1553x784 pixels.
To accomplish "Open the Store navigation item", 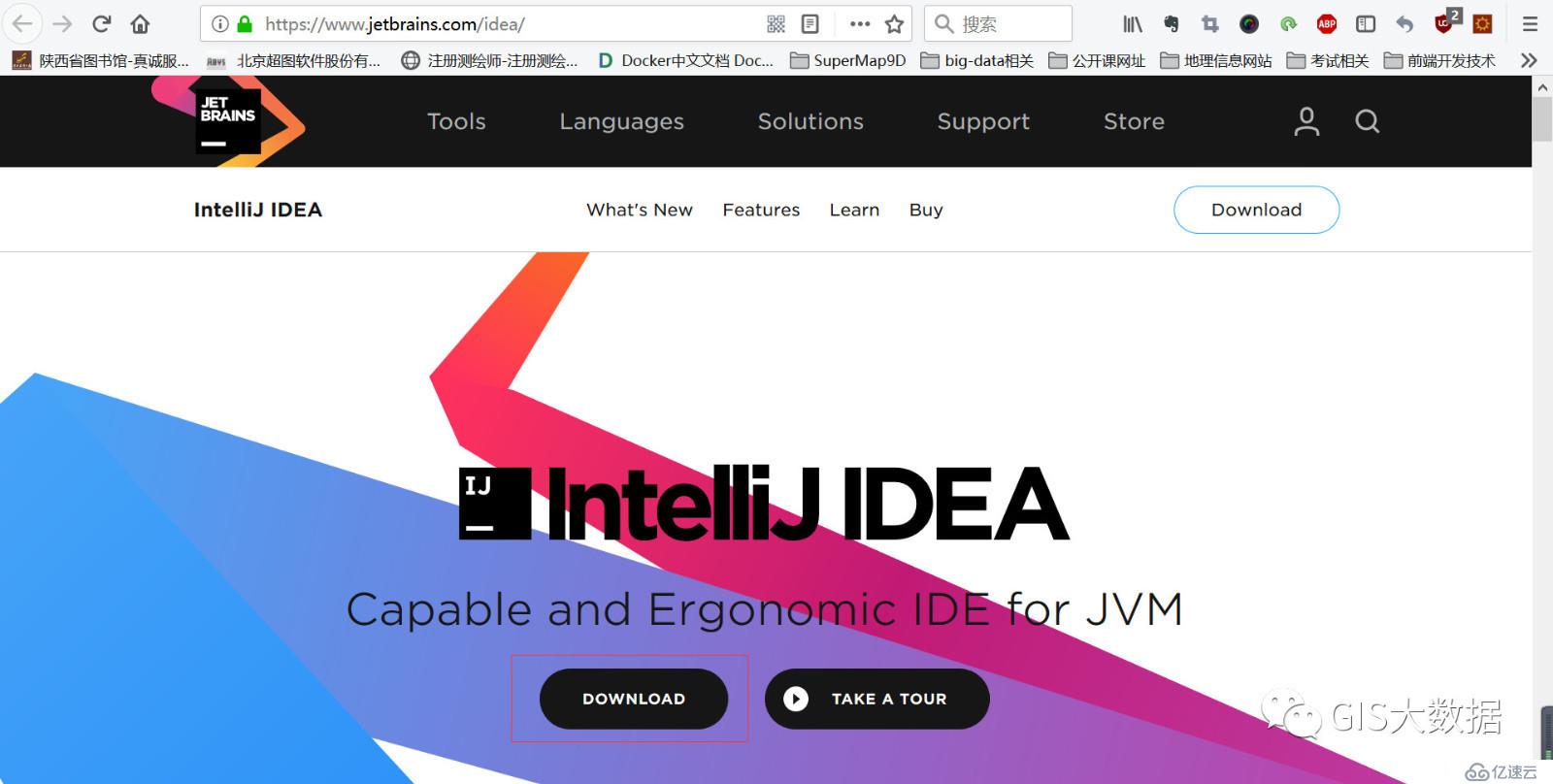I will [x=1134, y=121].
